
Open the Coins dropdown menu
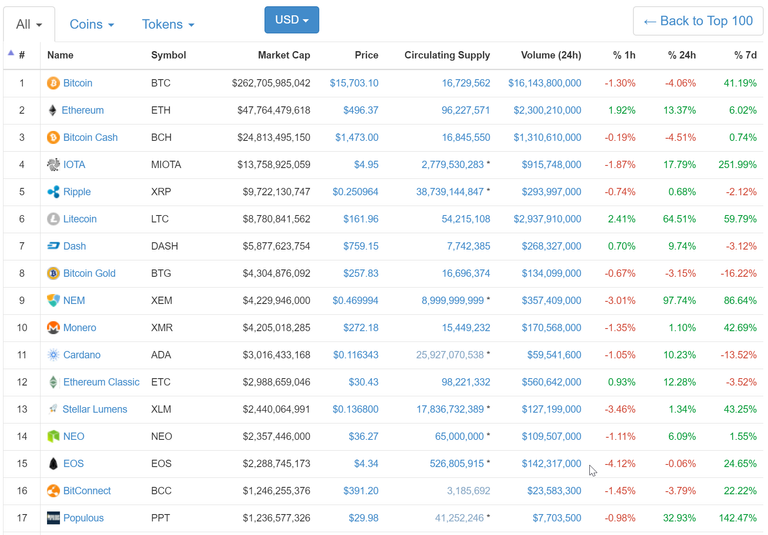click(92, 24)
